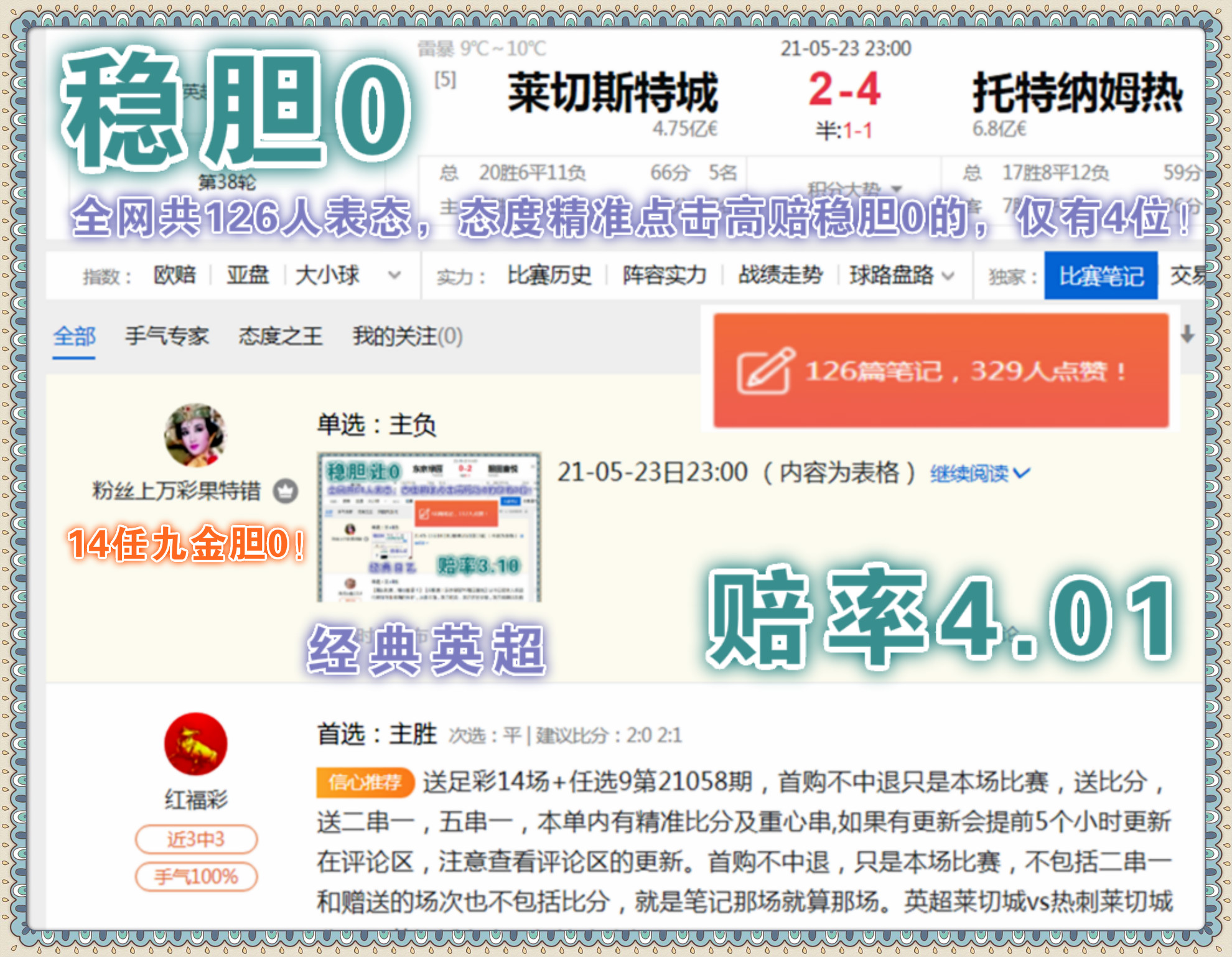Open the 比赛历史 section
Screen dimensions: 1232x957
click(549, 275)
